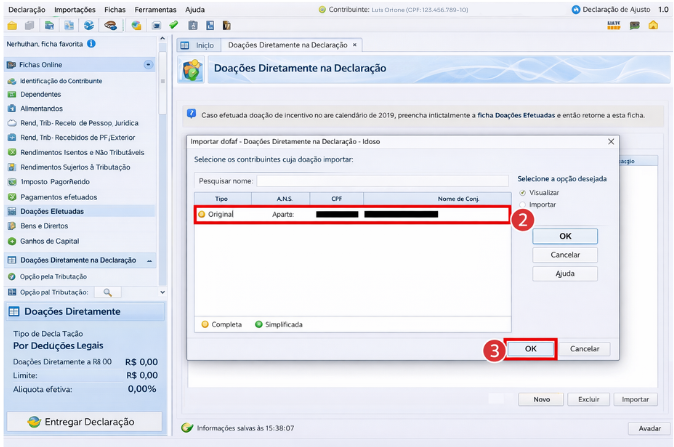
Task: Click the Ajuda button in the dialog
Action: 565,273
